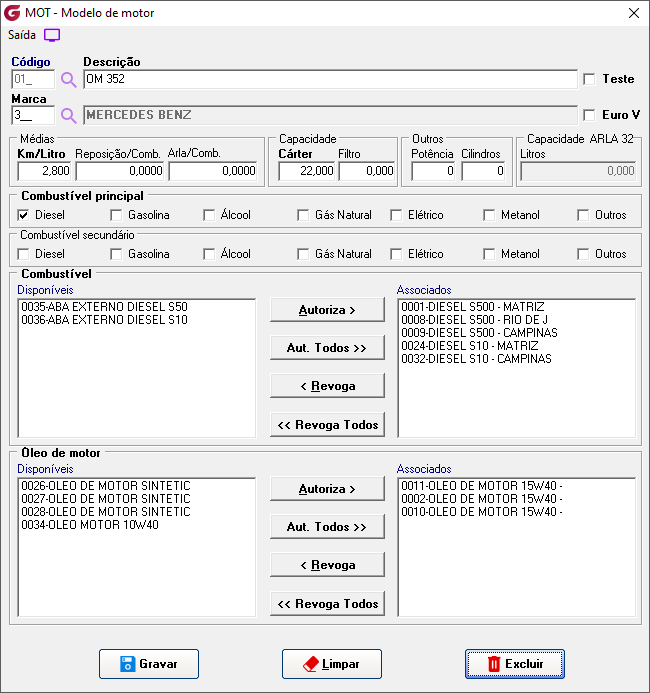650x693 pixels.
Task: Click the Cilindros input field
Action: 483,171
